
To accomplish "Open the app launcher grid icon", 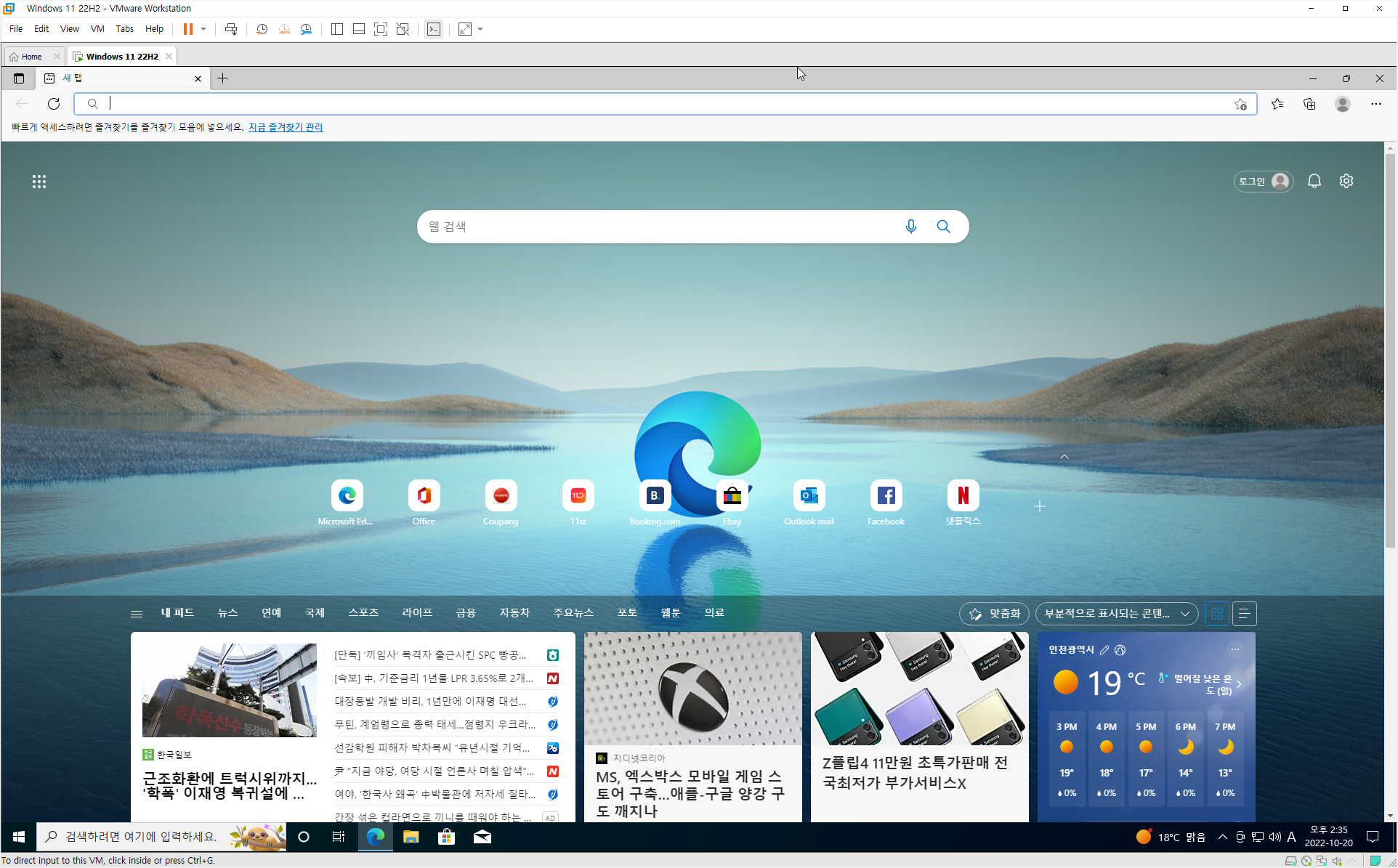I will [x=39, y=182].
